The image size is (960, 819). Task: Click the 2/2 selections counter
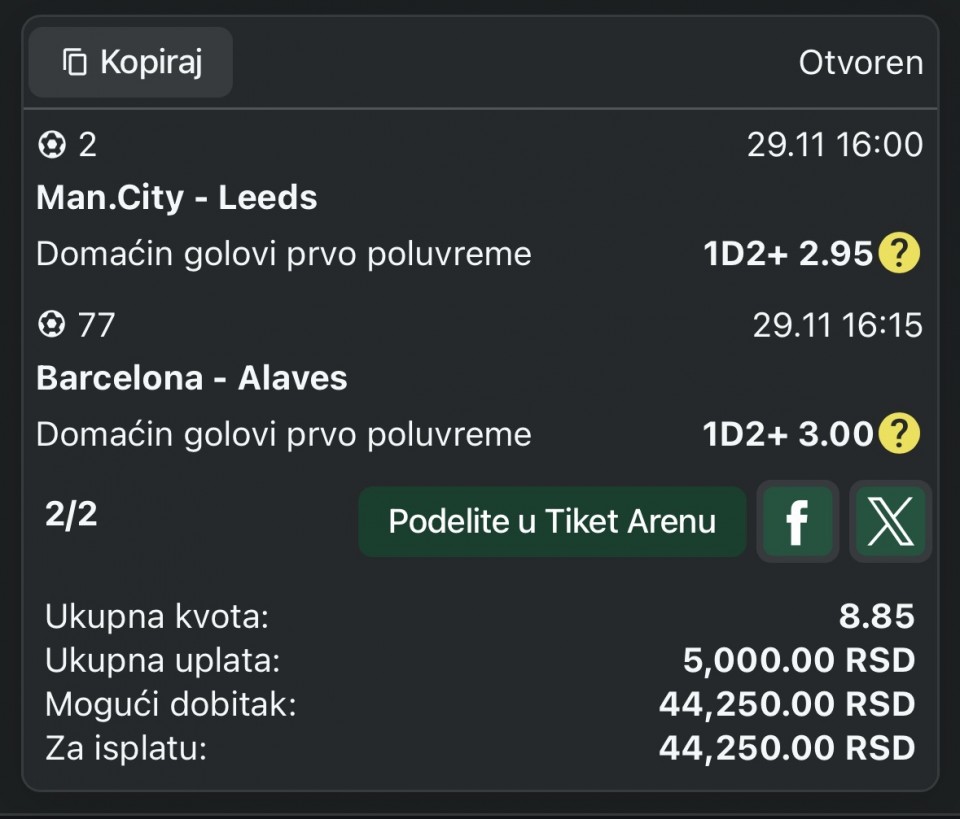click(x=71, y=515)
